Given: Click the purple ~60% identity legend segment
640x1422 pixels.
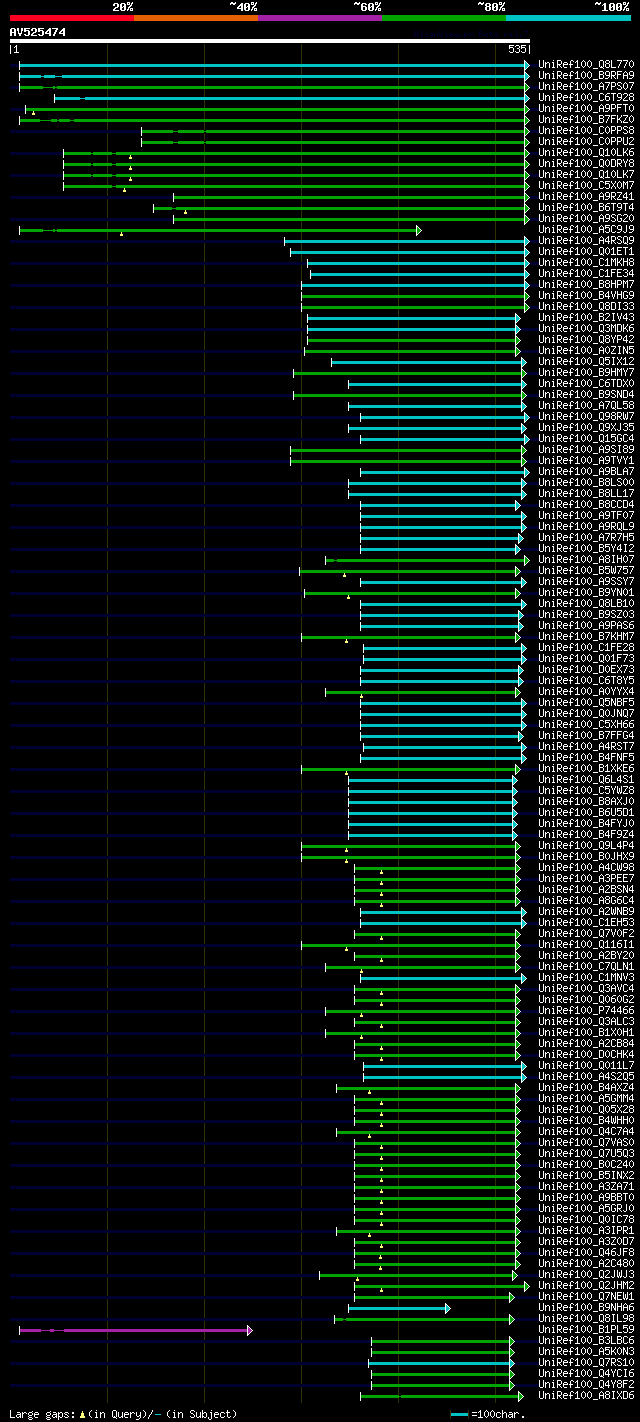Looking at the screenshot, I should click(x=319, y=17).
